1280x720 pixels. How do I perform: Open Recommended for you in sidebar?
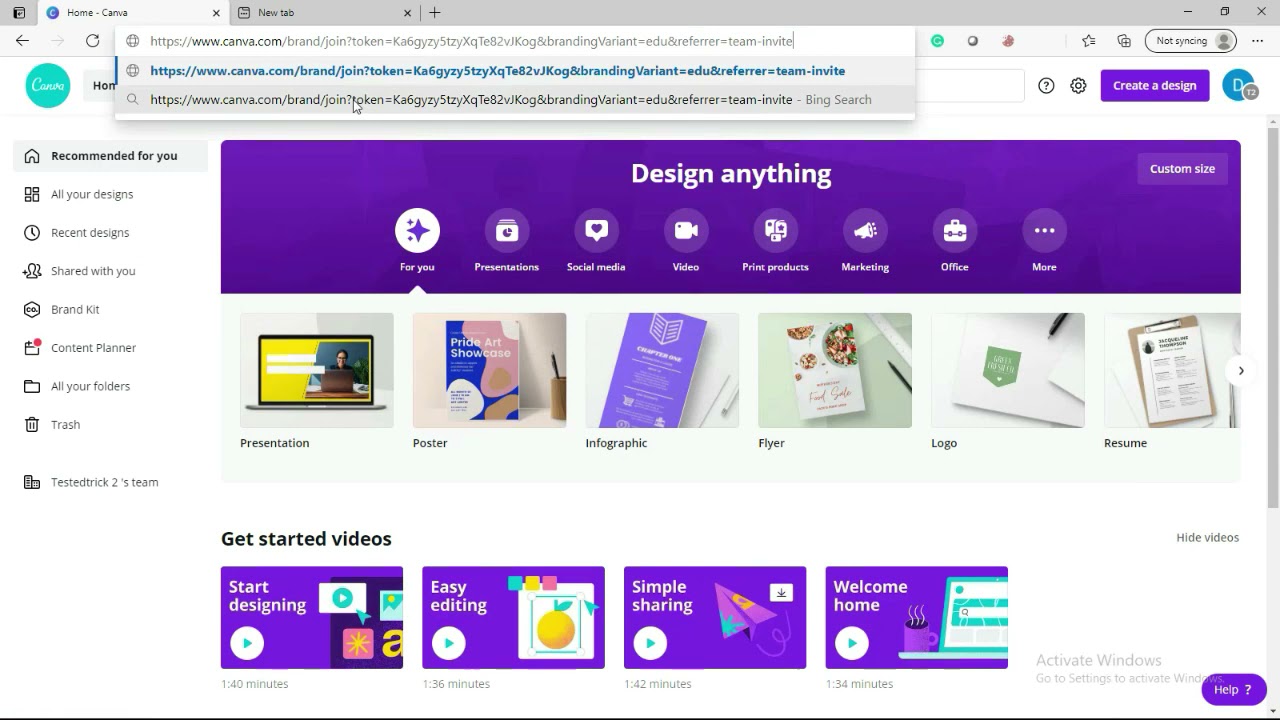[x=110, y=156]
